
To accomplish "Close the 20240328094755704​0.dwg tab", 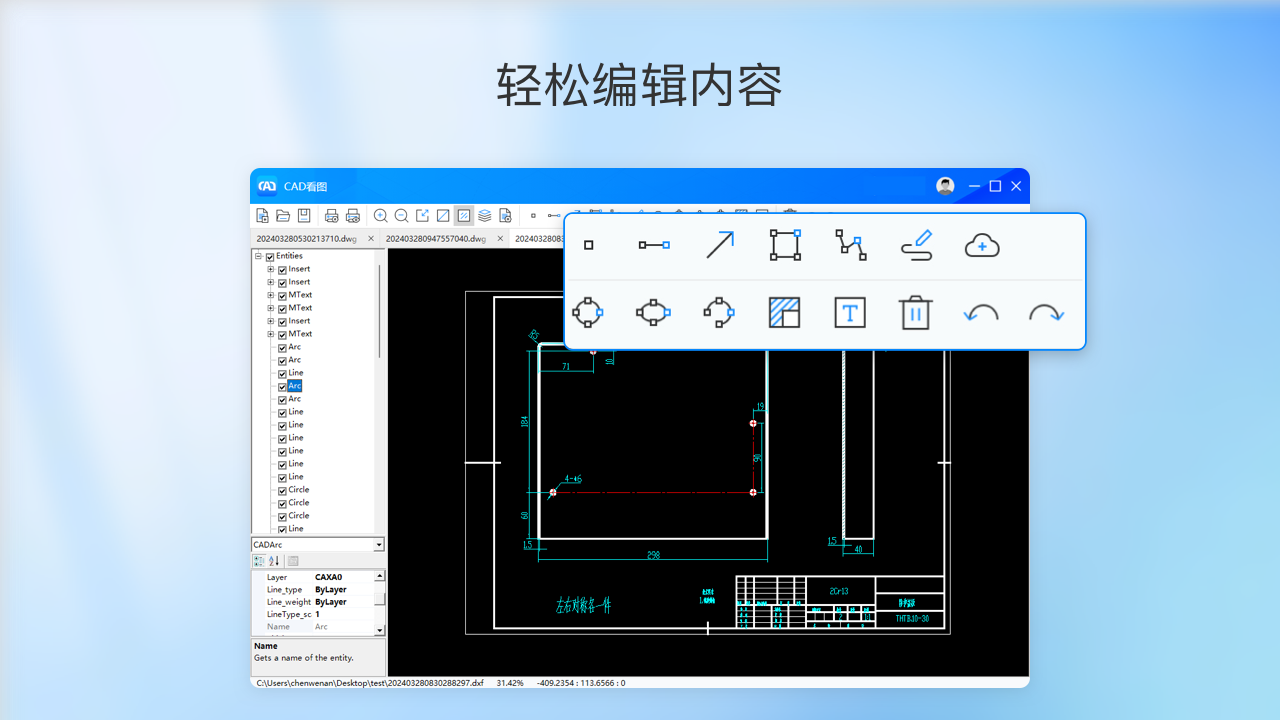I will (500, 239).
